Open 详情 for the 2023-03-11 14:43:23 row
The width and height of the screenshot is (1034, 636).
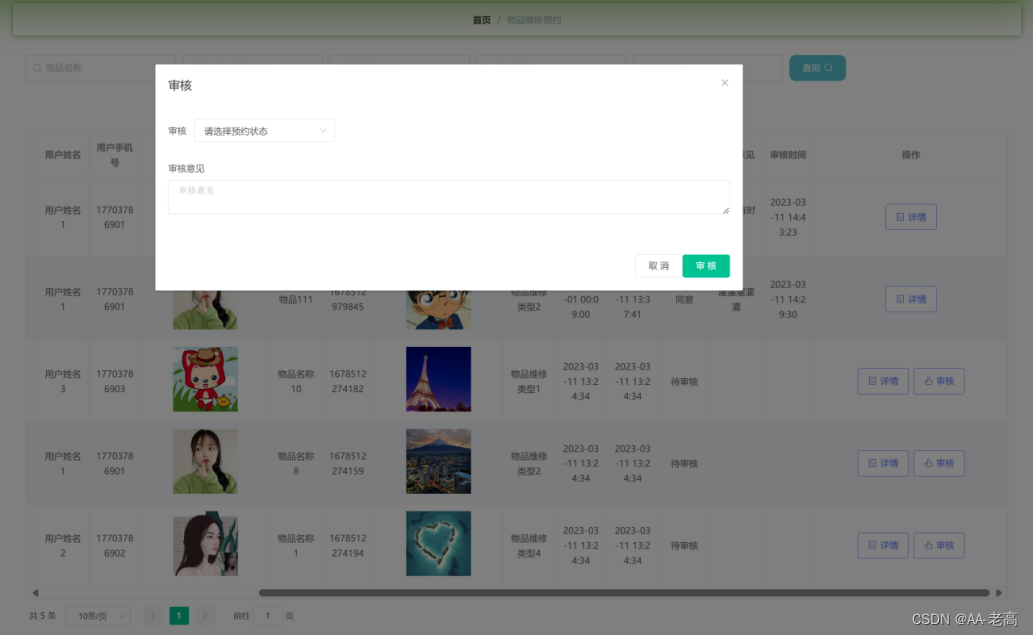click(x=910, y=217)
